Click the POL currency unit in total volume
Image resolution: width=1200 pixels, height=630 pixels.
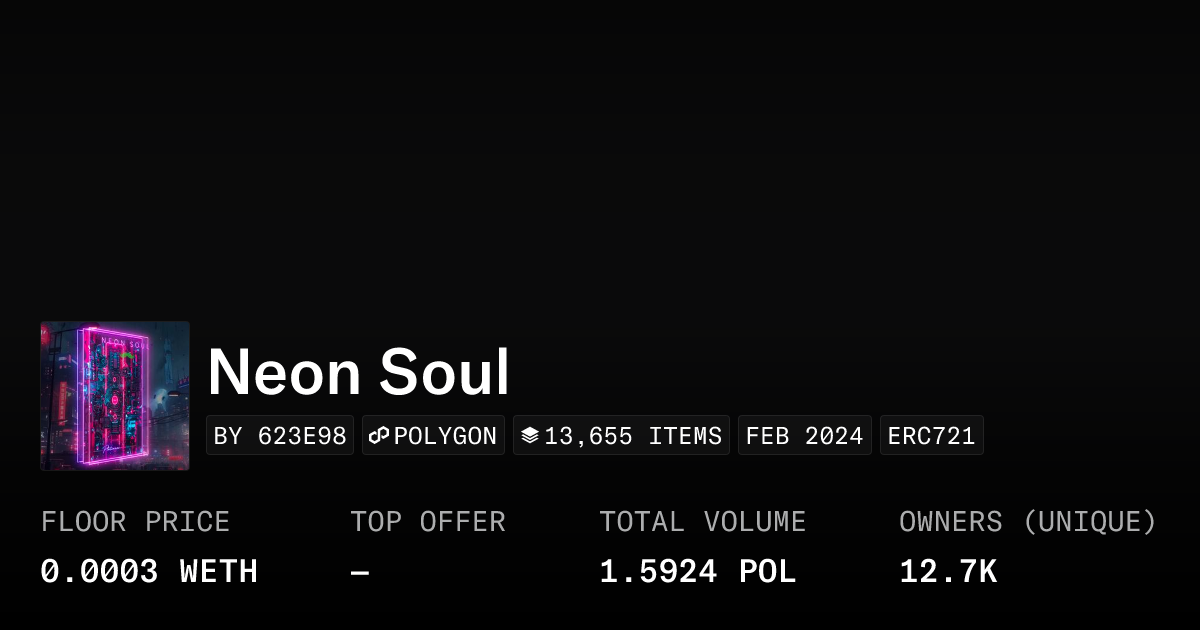(x=767, y=572)
